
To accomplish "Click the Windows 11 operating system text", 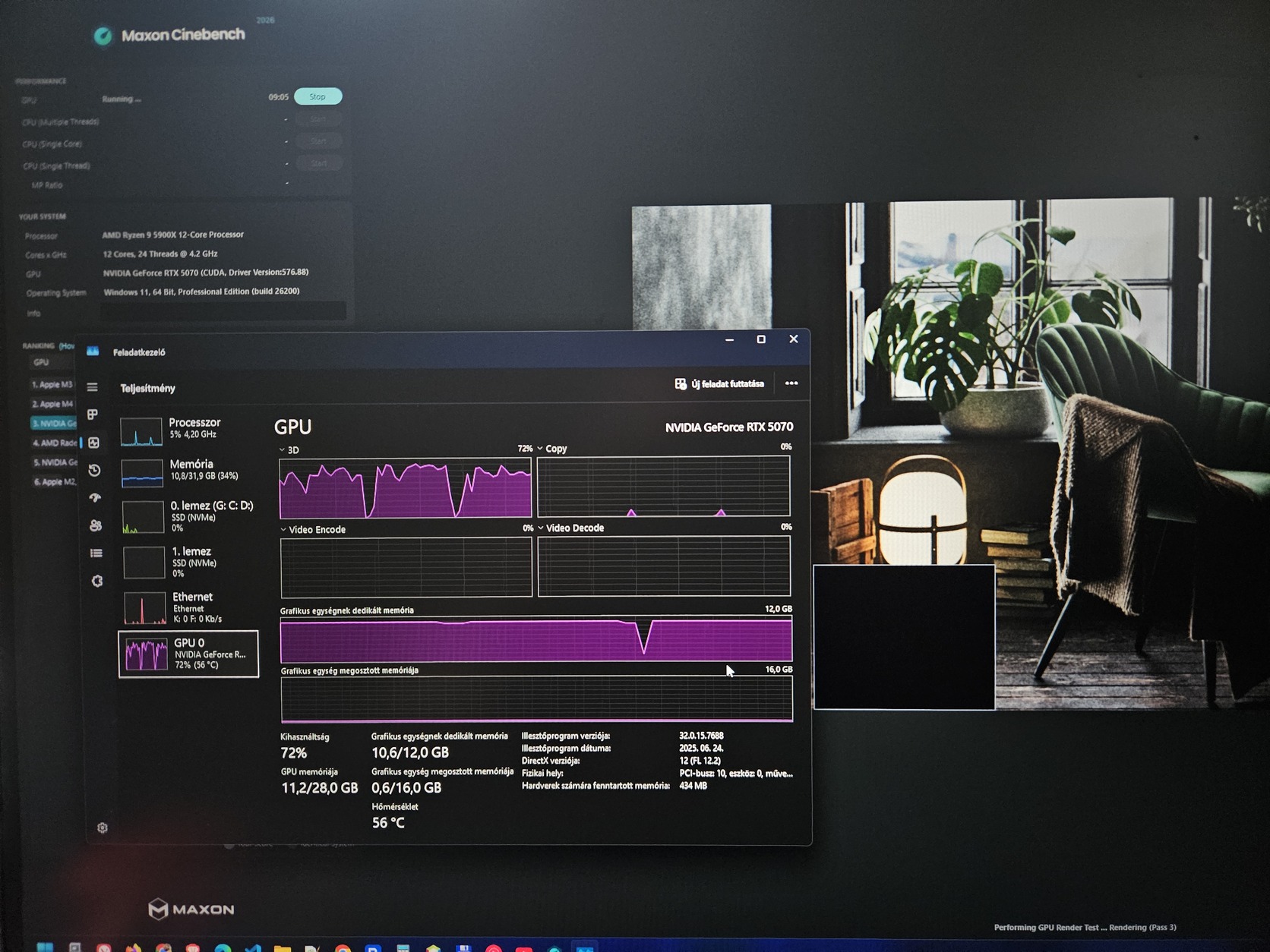I will pos(201,292).
